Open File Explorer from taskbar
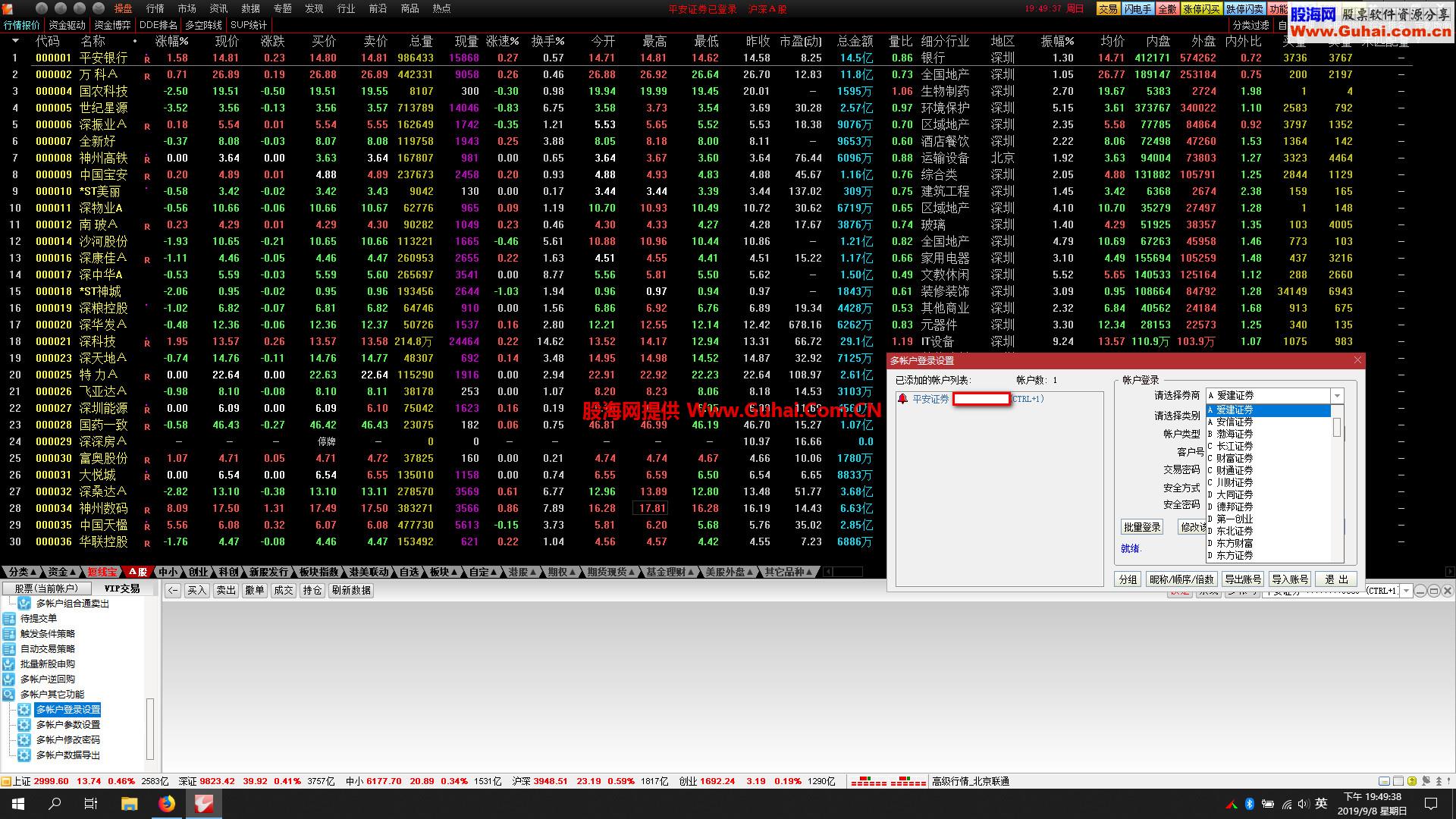Screen dimensions: 1456x819 tap(129, 804)
